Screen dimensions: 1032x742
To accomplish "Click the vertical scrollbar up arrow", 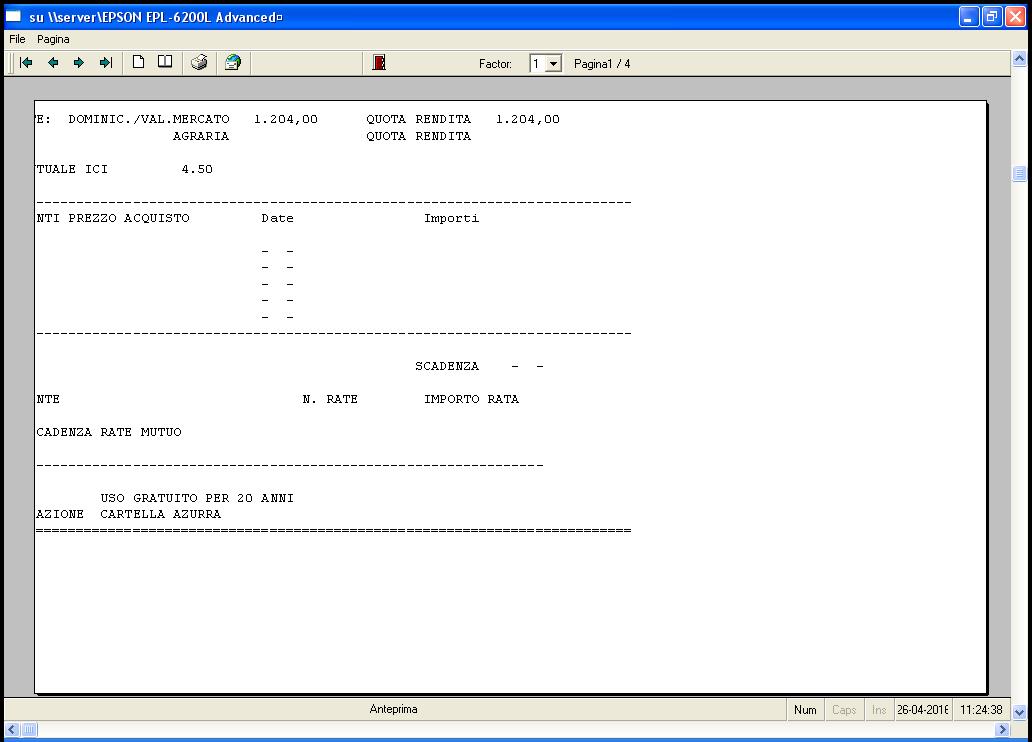I will point(1019,59).
